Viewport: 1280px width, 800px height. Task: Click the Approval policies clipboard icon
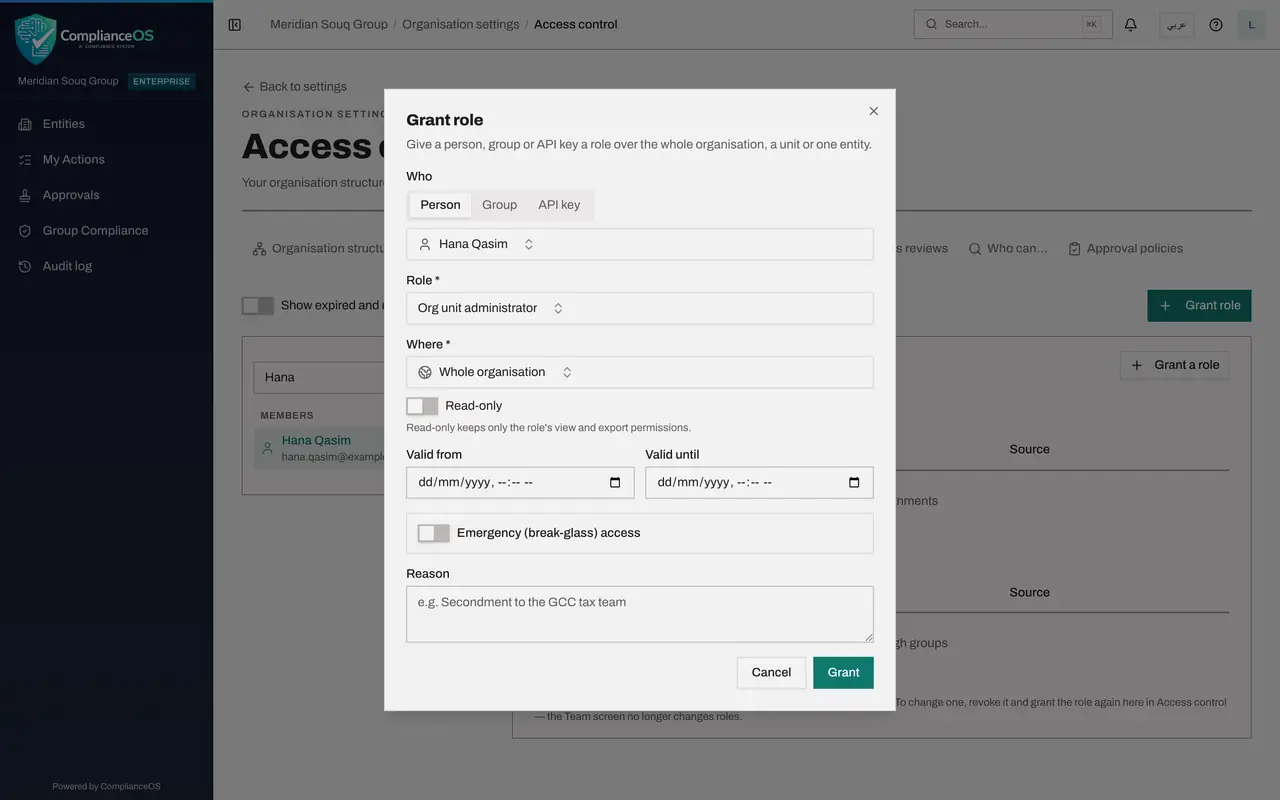pyautogui.click(x=1074, y=249)
